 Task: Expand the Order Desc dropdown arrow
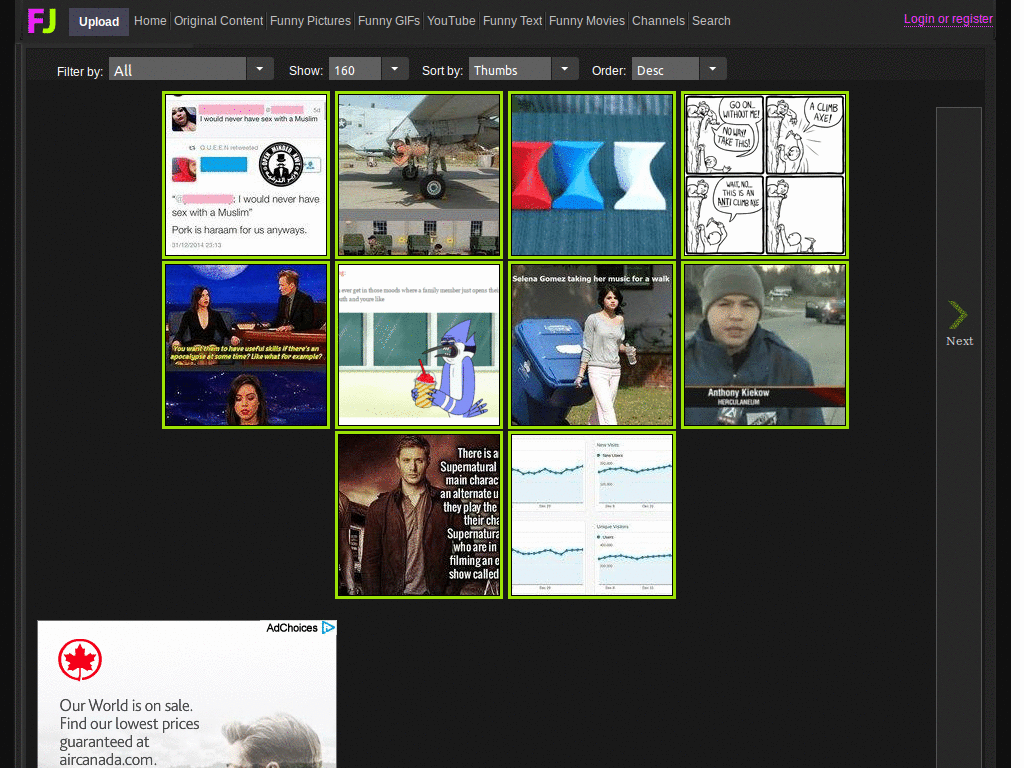coord(713,69)
